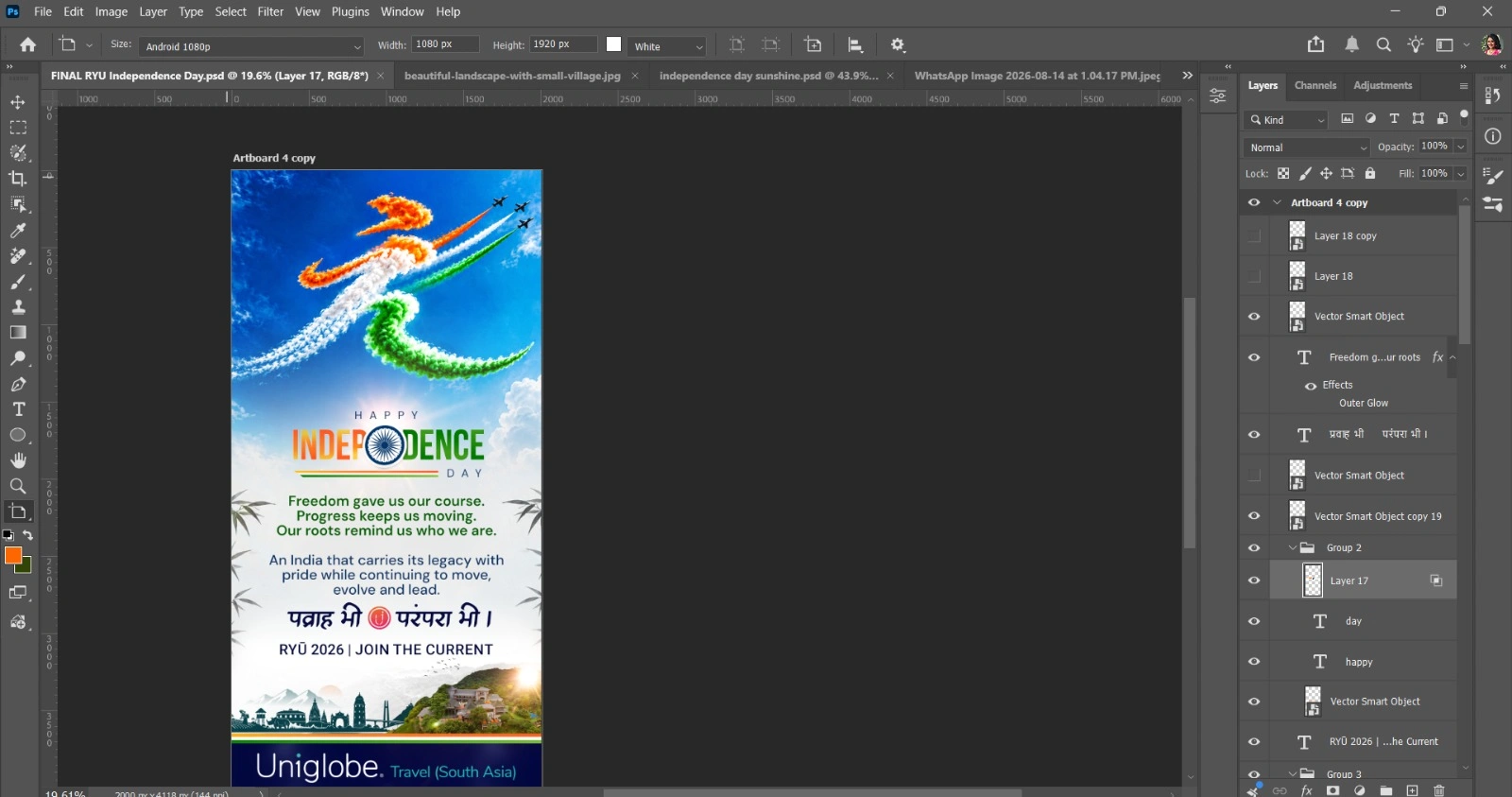Viewport: 1512px width, 797px height.
Task: Open the Share icon in top bar
Action: (1315, 44)
